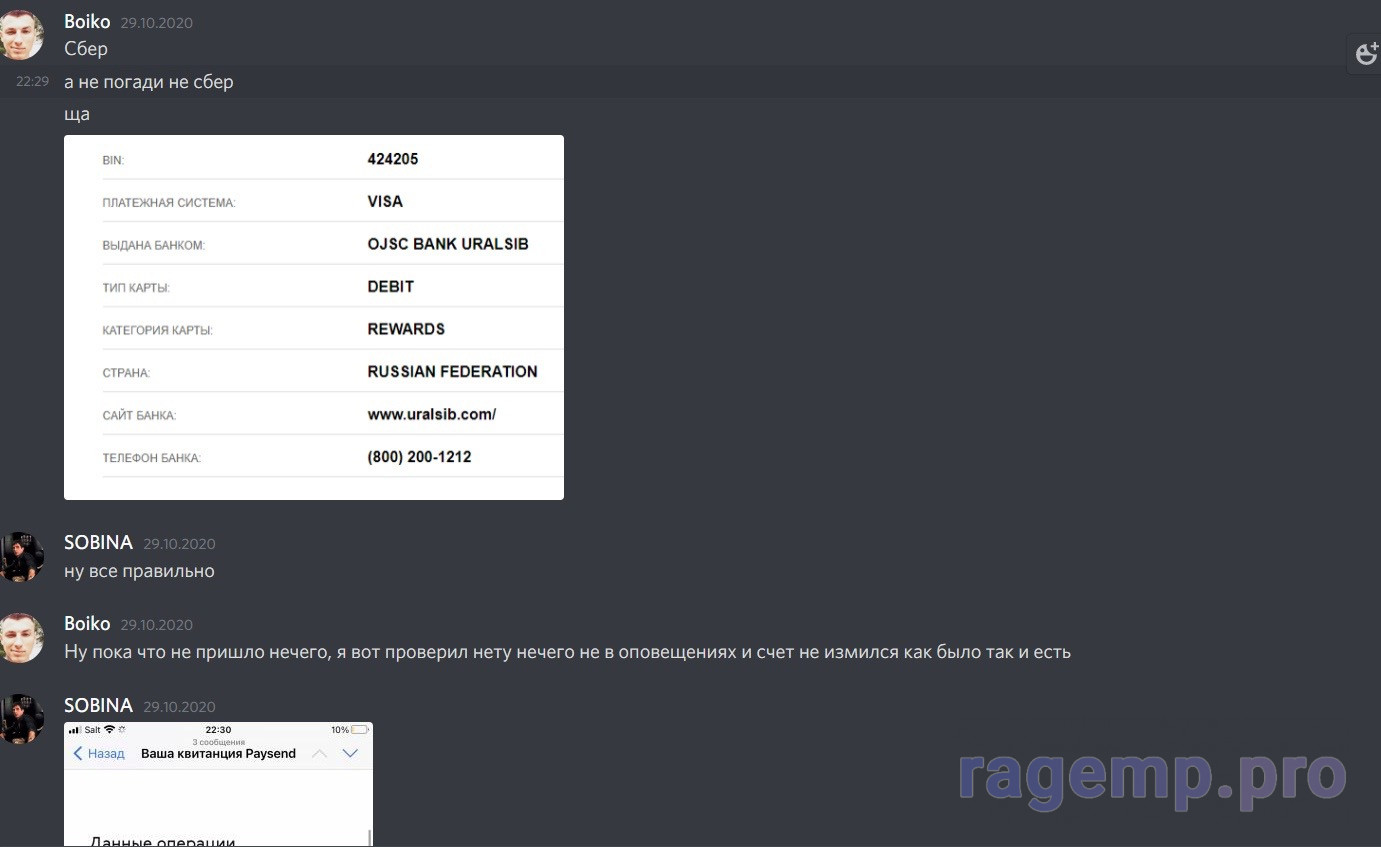Screen dimensions: 1381x847
Task: Click the 29.10.2020 timestamp on 'Сбер' message
Action: point(157,23)
